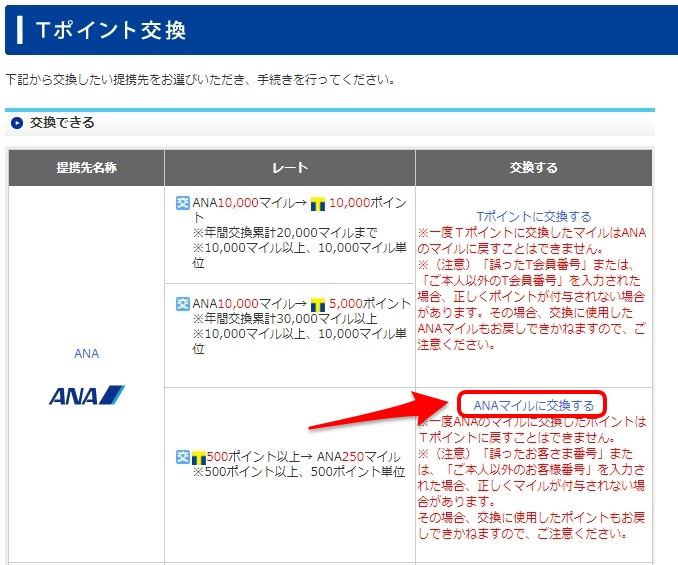Click T-Point flag icon before 10,000ポイント
Screen dimensions: 678x565
point(318,204)
